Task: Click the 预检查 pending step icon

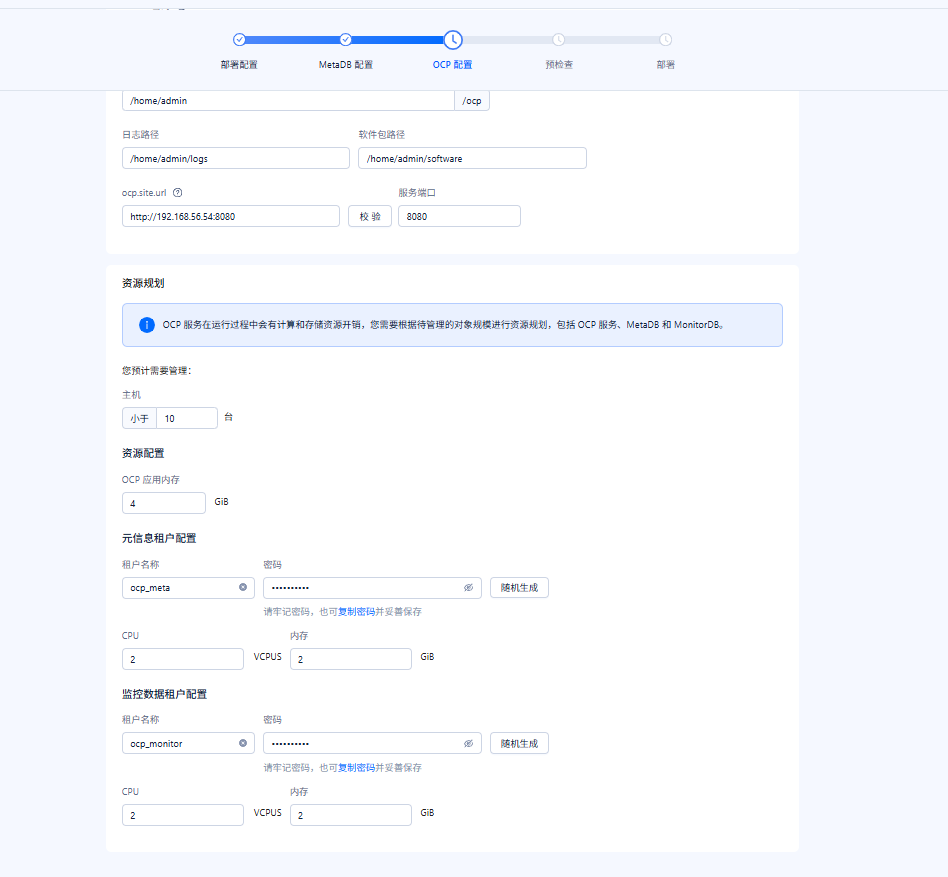Action: (559, 39)
